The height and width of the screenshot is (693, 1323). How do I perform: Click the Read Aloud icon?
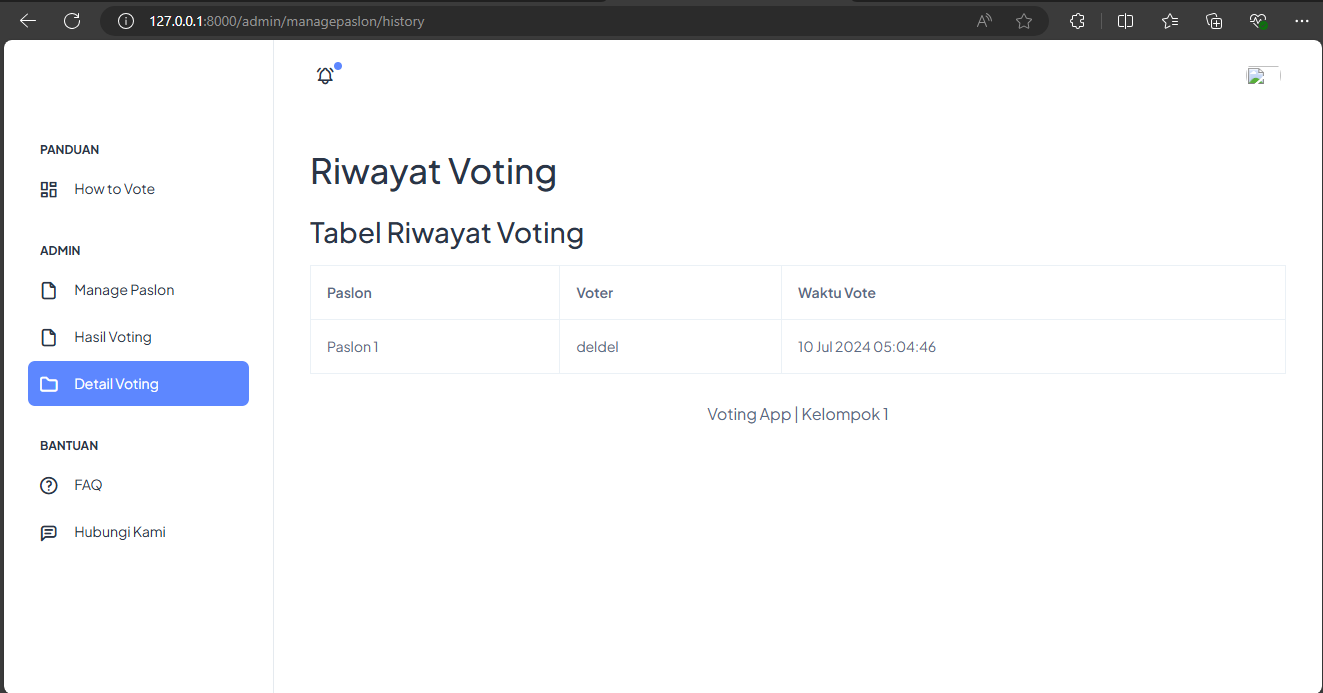pos(985,21)
